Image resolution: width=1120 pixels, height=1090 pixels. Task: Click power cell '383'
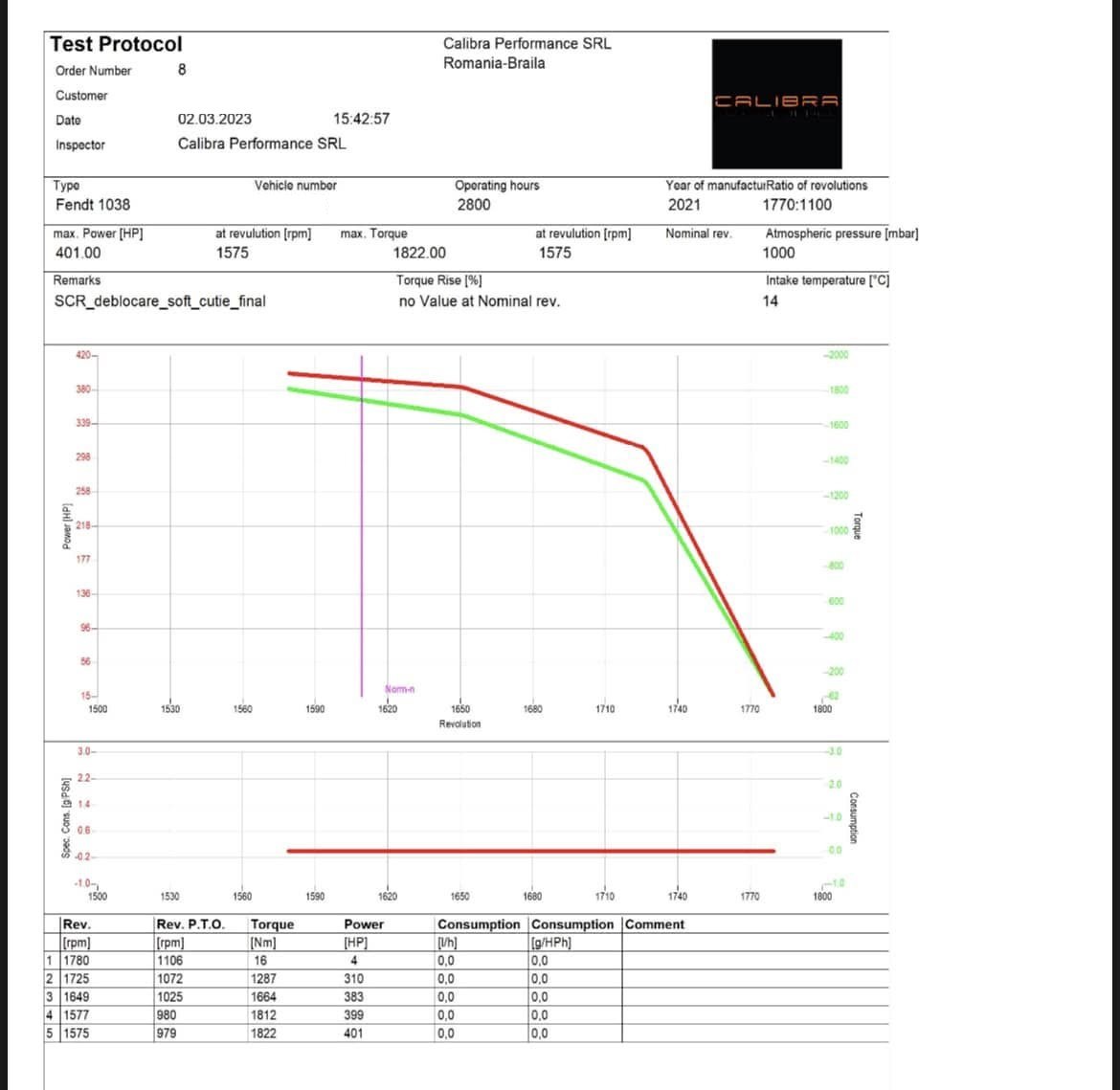(x=353, y=997)
